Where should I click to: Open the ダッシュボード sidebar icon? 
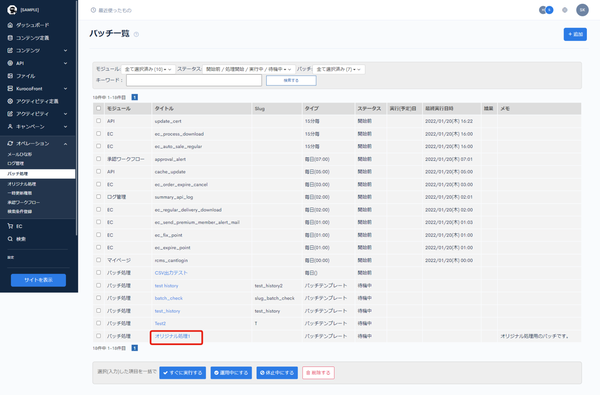point(10,25)
